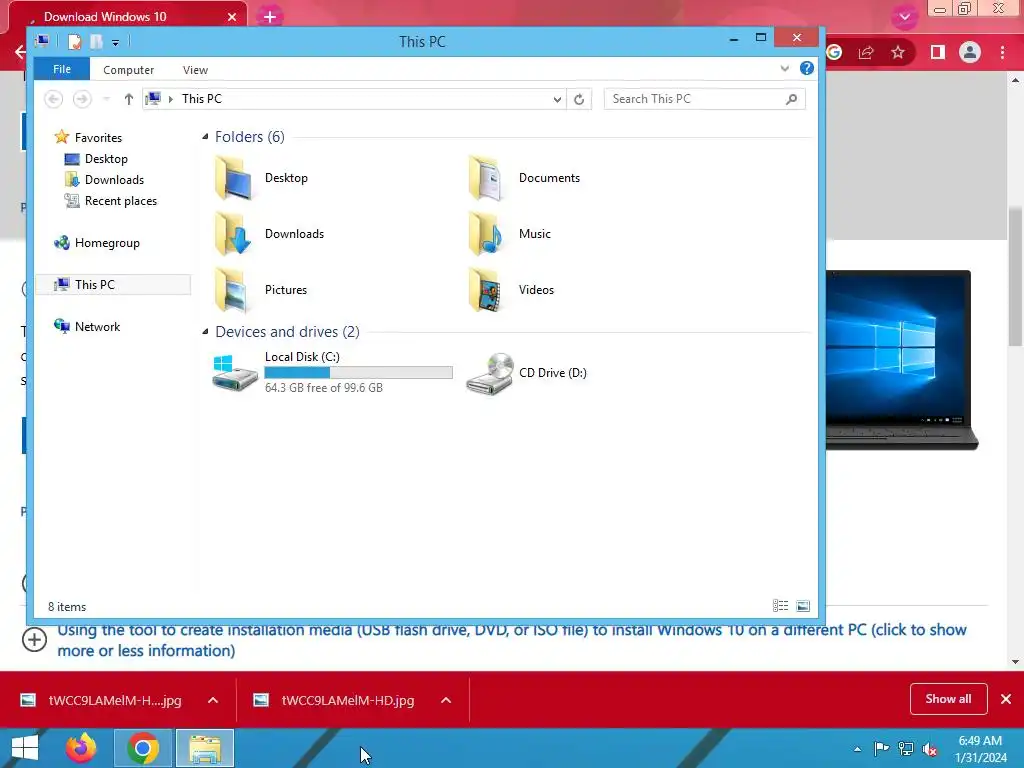Screen dimensions: 1024x768
Task: Open Chrome tab search dropdown
Action: coord(904,17)
